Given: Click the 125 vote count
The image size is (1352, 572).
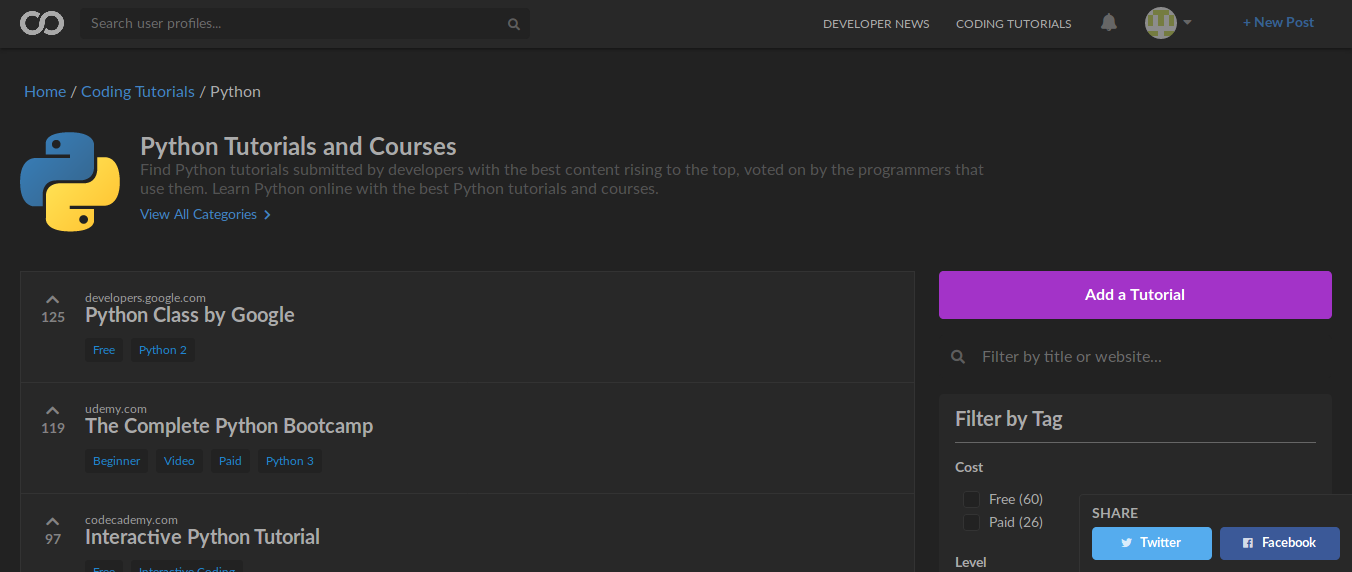Looking at the screenshot, I should point(53,317).
